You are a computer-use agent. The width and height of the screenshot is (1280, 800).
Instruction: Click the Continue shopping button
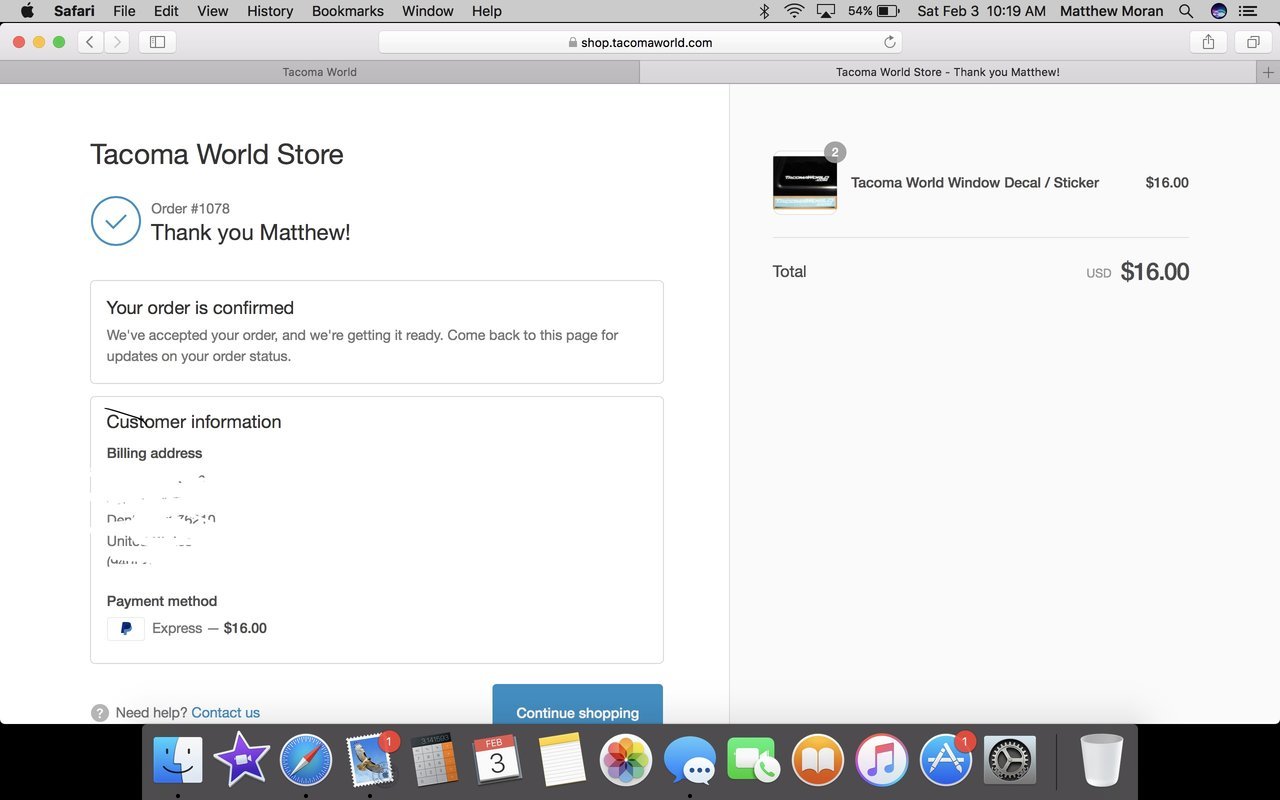pos(577,704)
